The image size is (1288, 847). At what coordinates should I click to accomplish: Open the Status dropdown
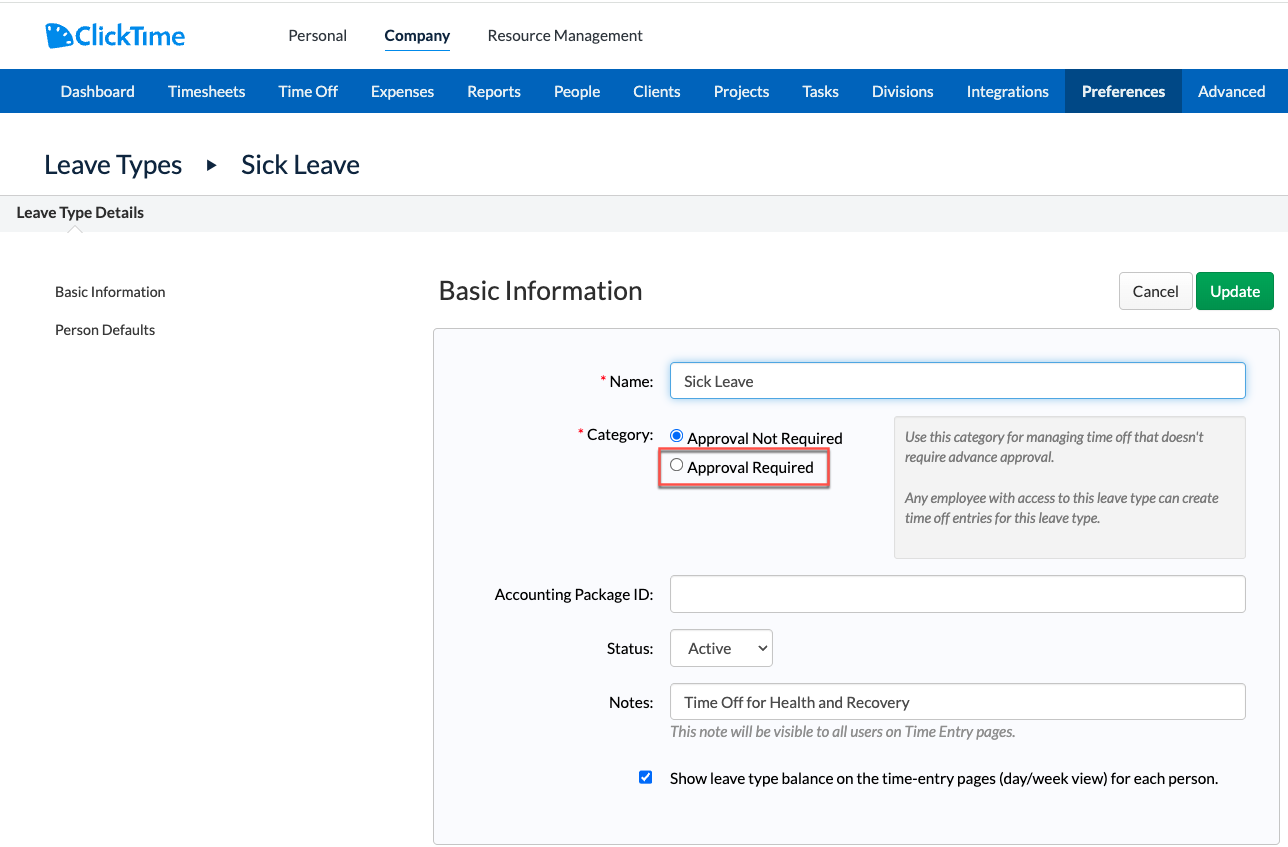point(721,648)
